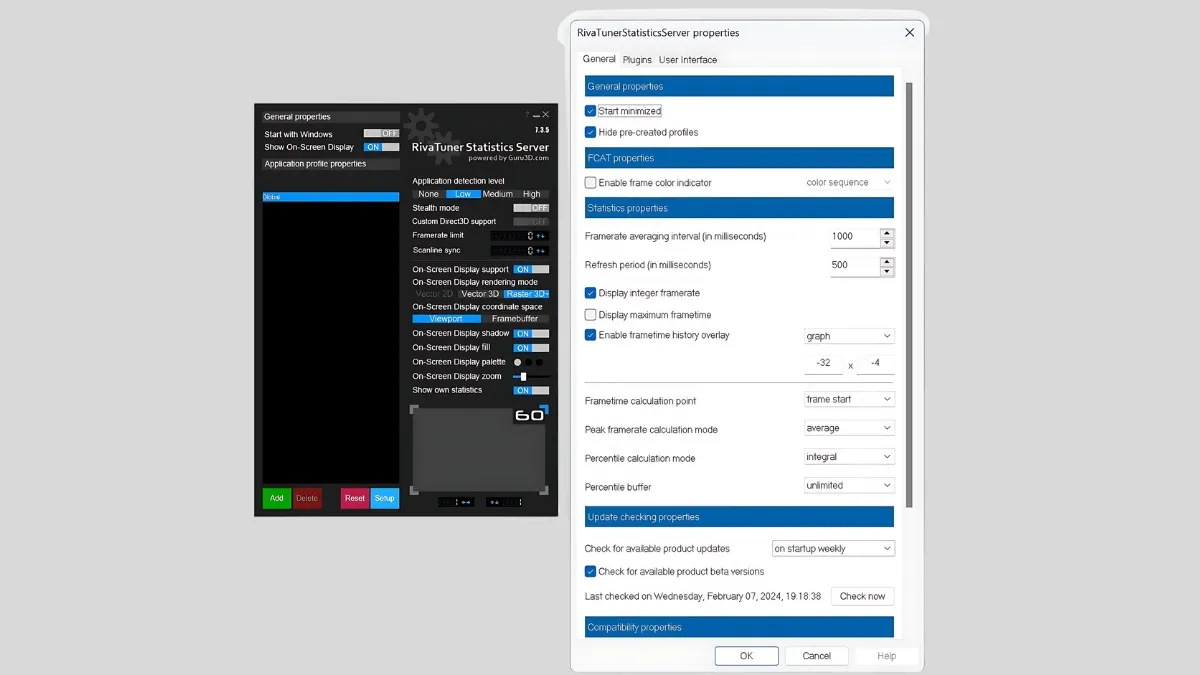Enable Display maximum frametime checkbox

[x=591, y=315]
